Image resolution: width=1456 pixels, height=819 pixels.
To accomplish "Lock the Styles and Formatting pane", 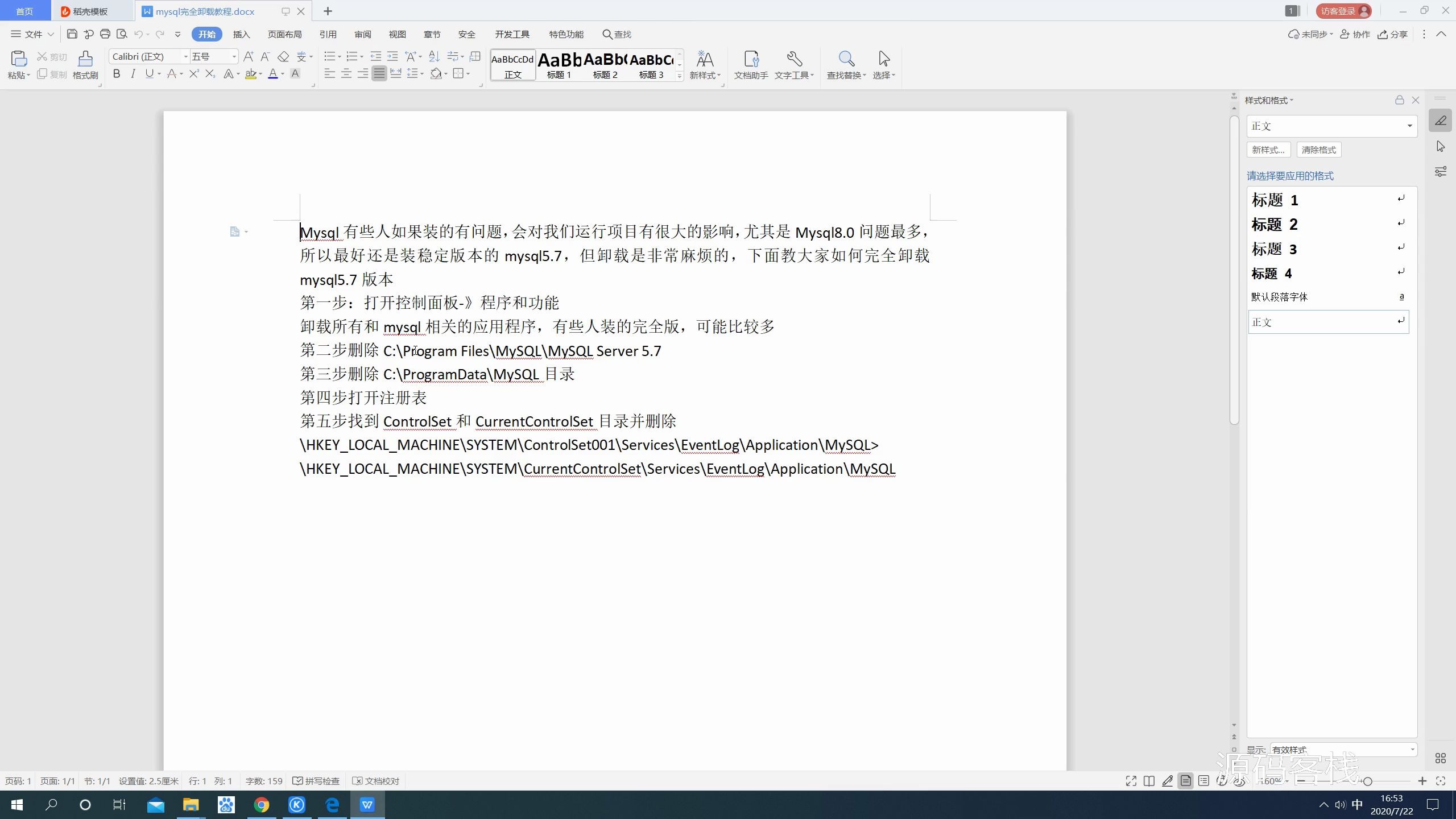I will click(x=1399, y=100).
